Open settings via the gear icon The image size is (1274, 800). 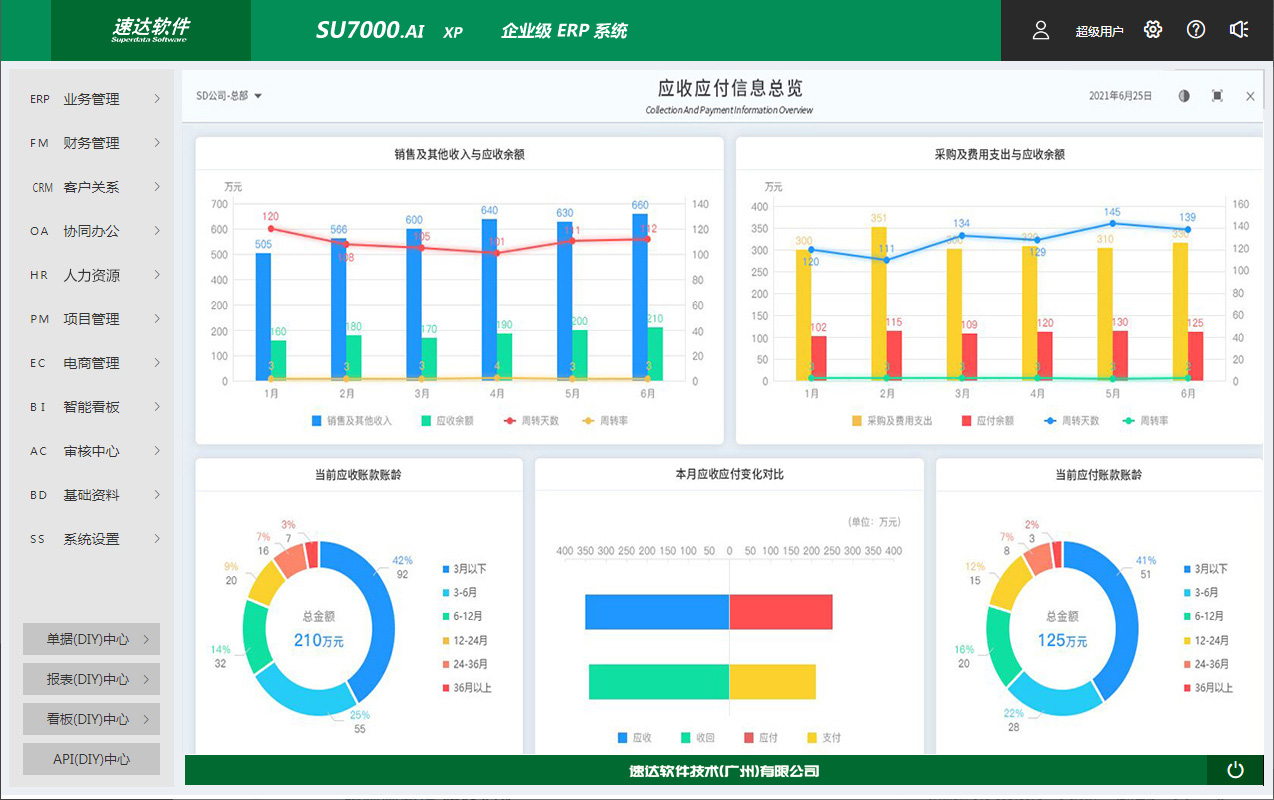click(1153, 30)
